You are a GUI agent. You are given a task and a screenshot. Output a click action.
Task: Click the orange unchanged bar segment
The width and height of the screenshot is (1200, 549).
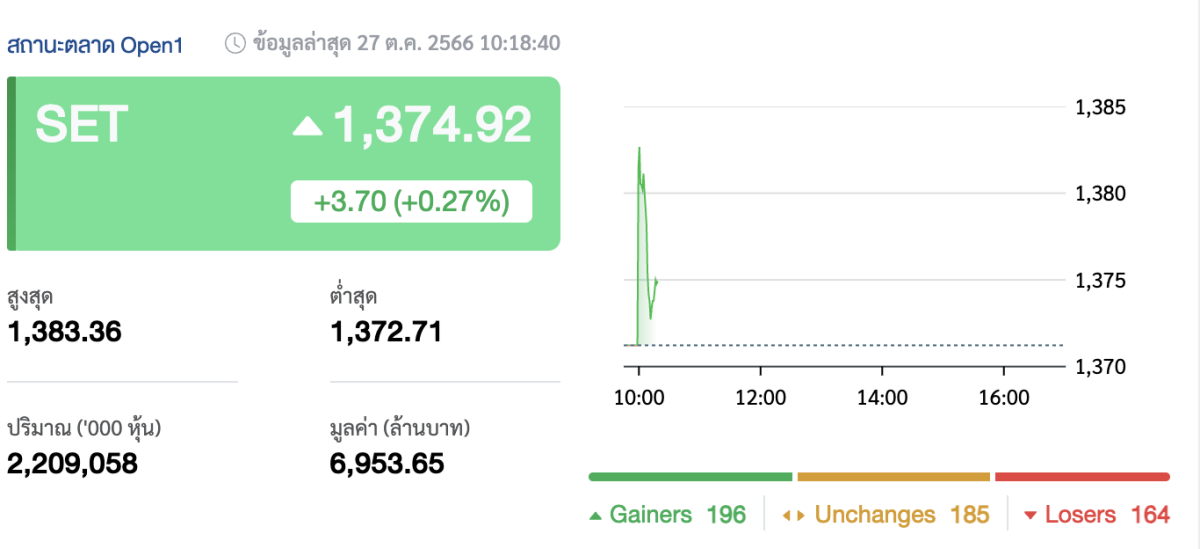tap(893, 477)
